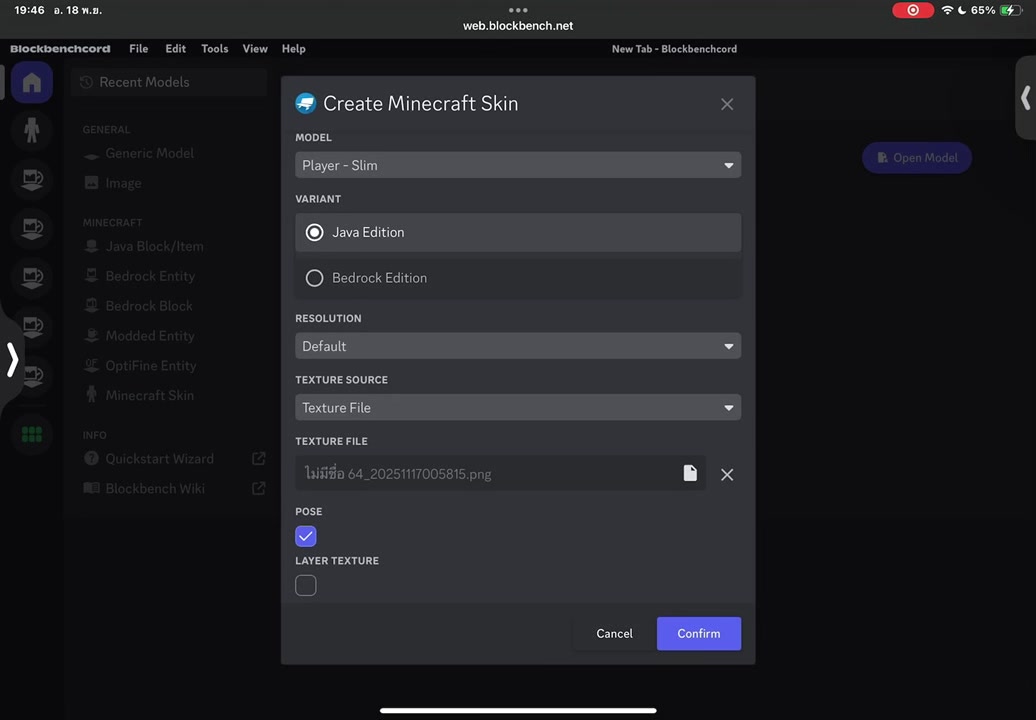Close the Create Minecraft Skin dialog
Image resolution: width=1036 pixels, height=720 pixels.
pyautogui.click(x=727, y=104)
